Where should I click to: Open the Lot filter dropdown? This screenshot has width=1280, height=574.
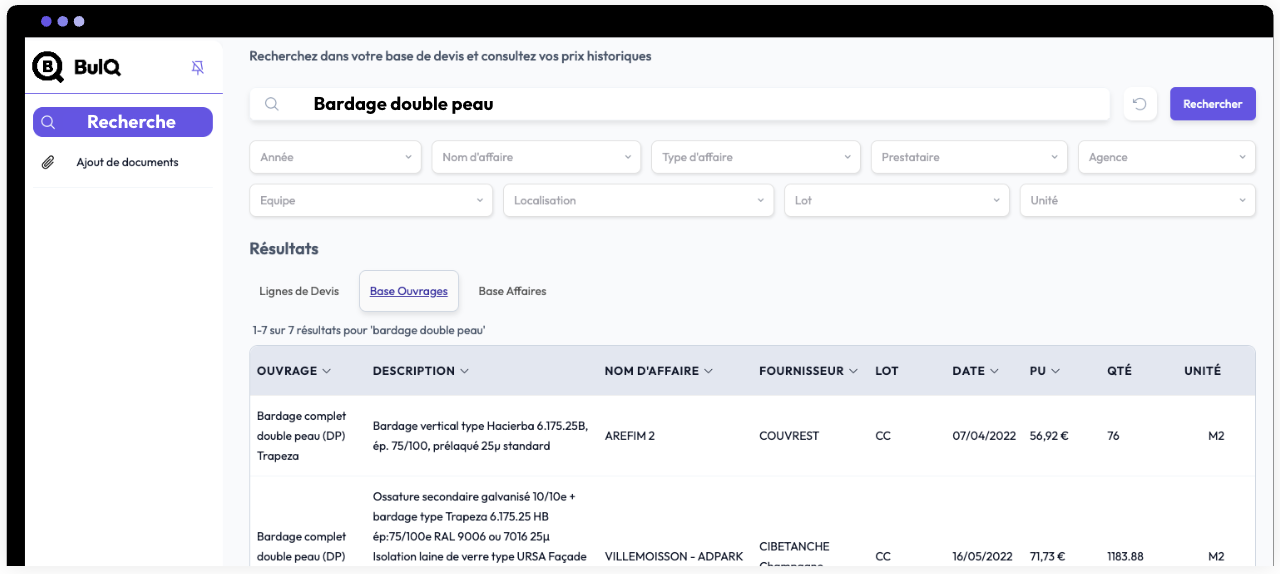coord(897,200)
